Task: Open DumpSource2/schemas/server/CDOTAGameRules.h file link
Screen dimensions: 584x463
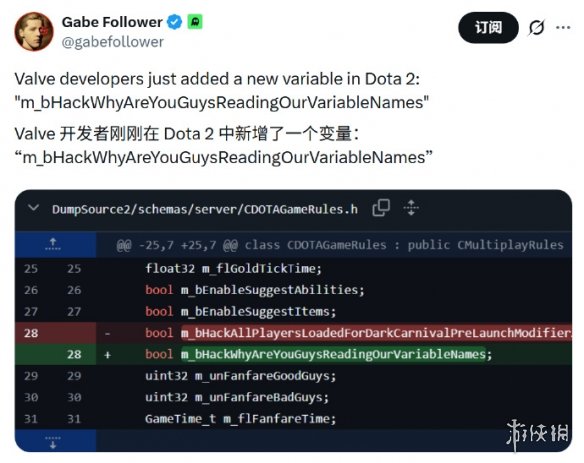Action: [205, 209]
